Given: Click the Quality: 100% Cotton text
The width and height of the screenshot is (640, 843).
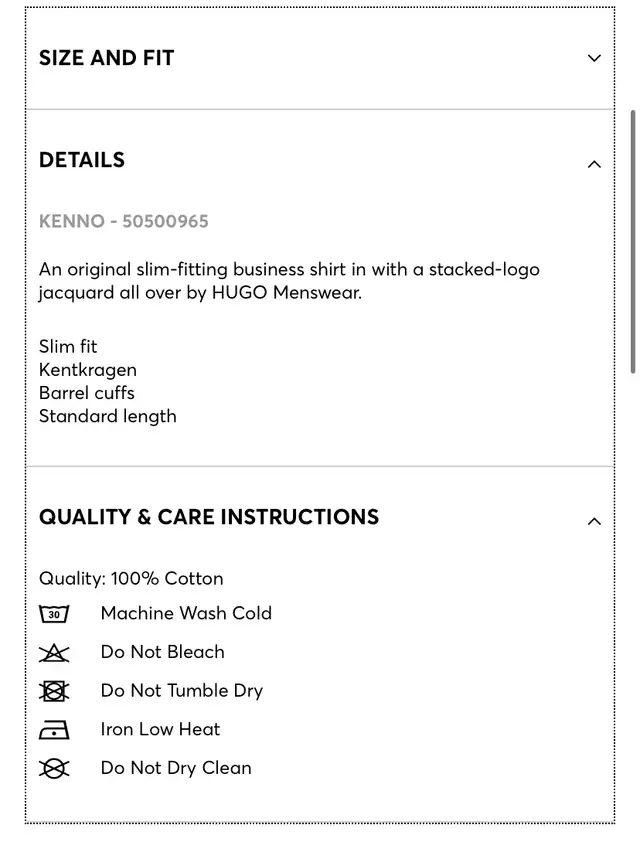Looking at the screenshot, I should (131, 579).
